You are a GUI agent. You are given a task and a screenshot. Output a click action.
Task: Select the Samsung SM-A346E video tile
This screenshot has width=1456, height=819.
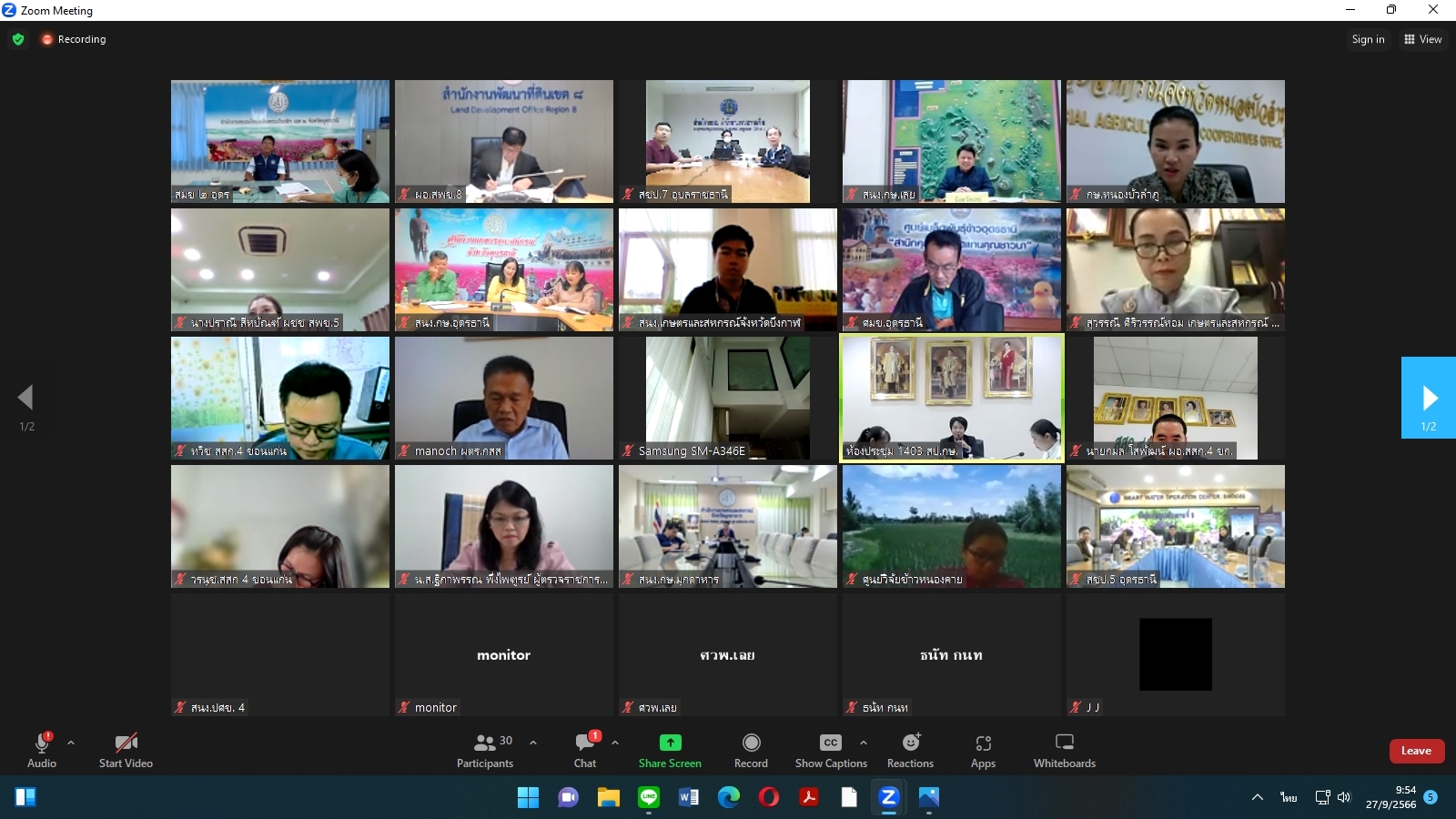tap(728, 398)
